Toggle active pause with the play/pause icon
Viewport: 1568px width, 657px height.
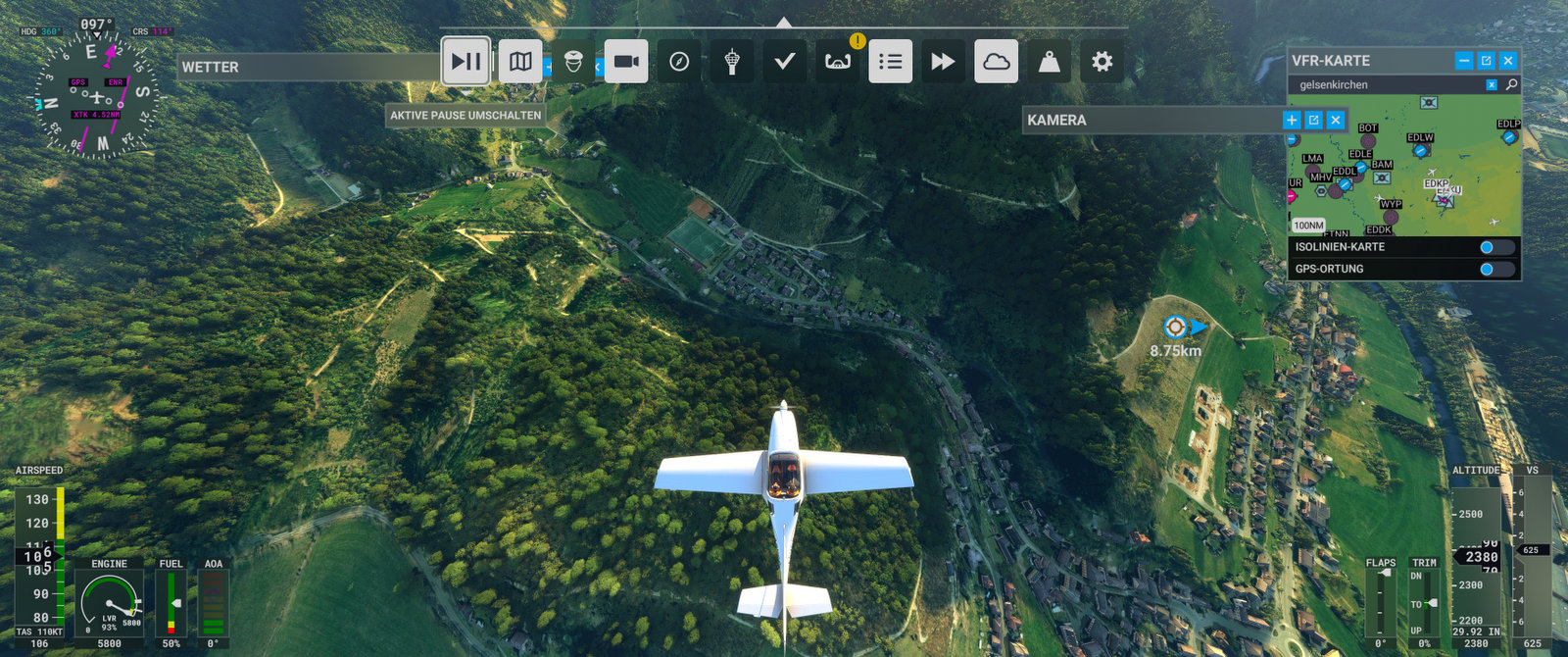click(465, 62)
